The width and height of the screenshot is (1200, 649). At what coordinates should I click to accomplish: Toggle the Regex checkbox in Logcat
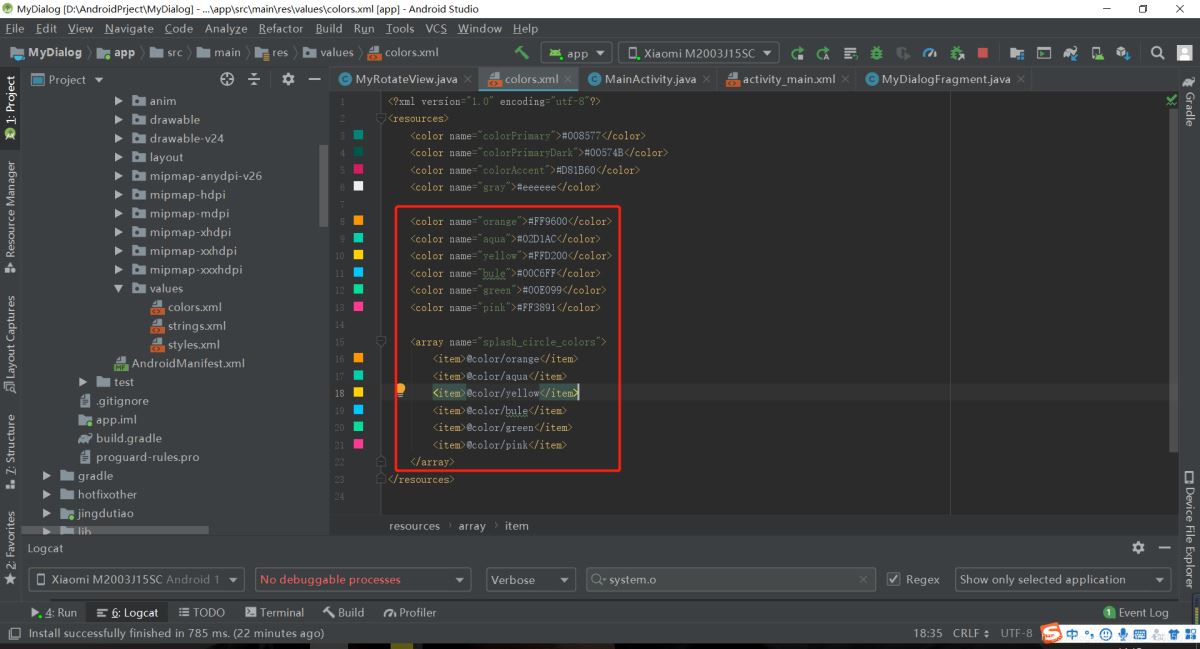(x=895, y=579)
